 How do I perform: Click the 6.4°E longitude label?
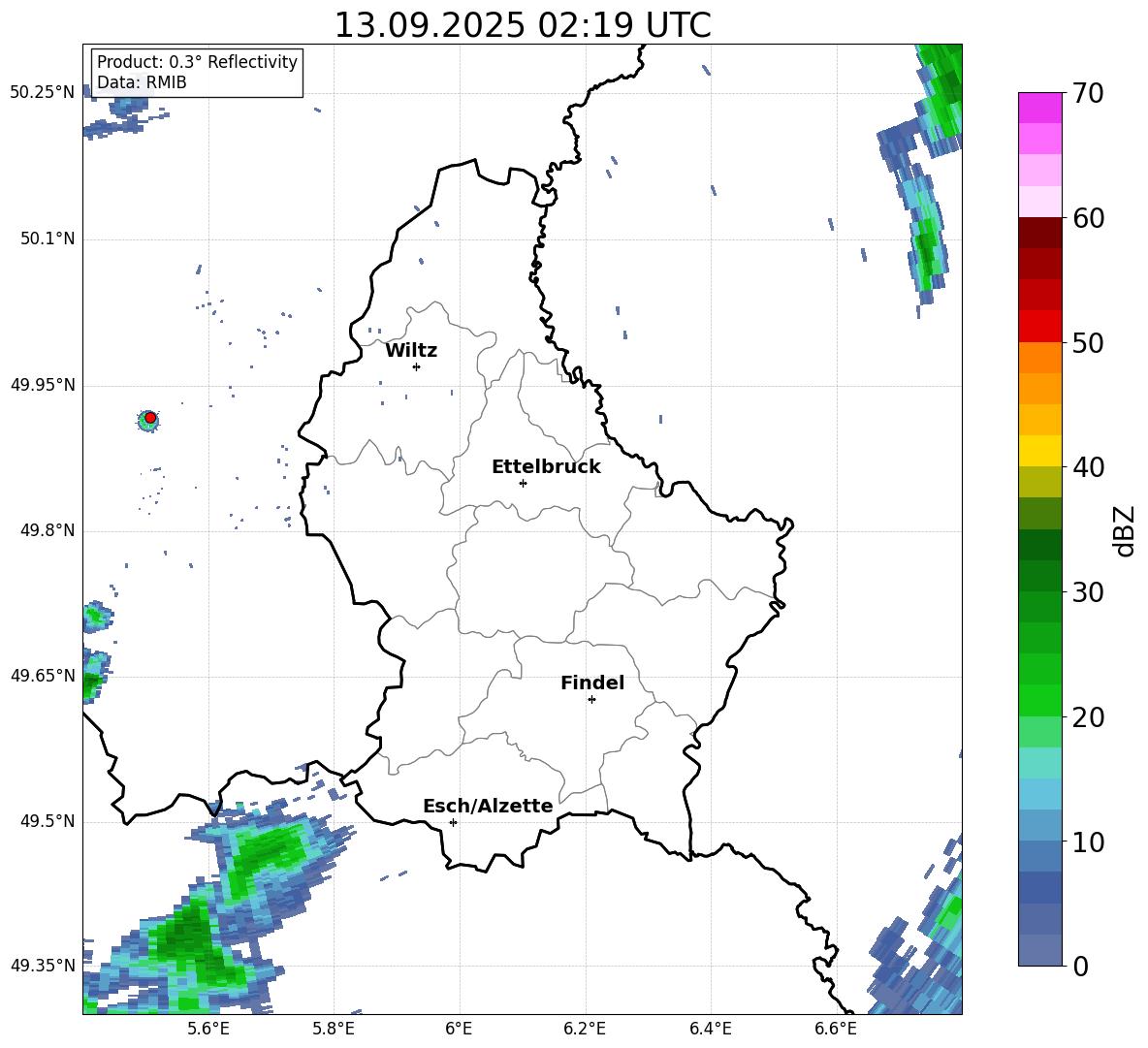click(710, 1029)
